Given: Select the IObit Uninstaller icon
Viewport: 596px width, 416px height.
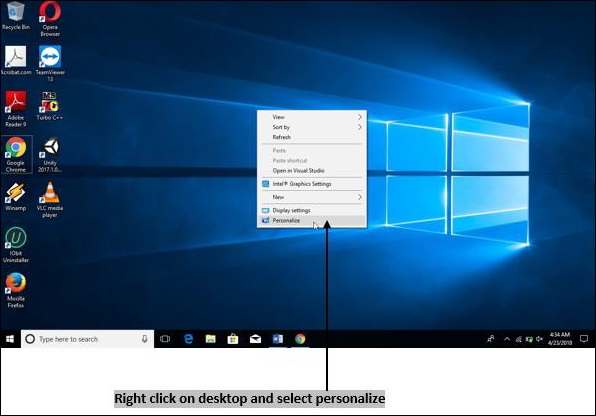Looking at the screenshot, I should tap(15, 245).
